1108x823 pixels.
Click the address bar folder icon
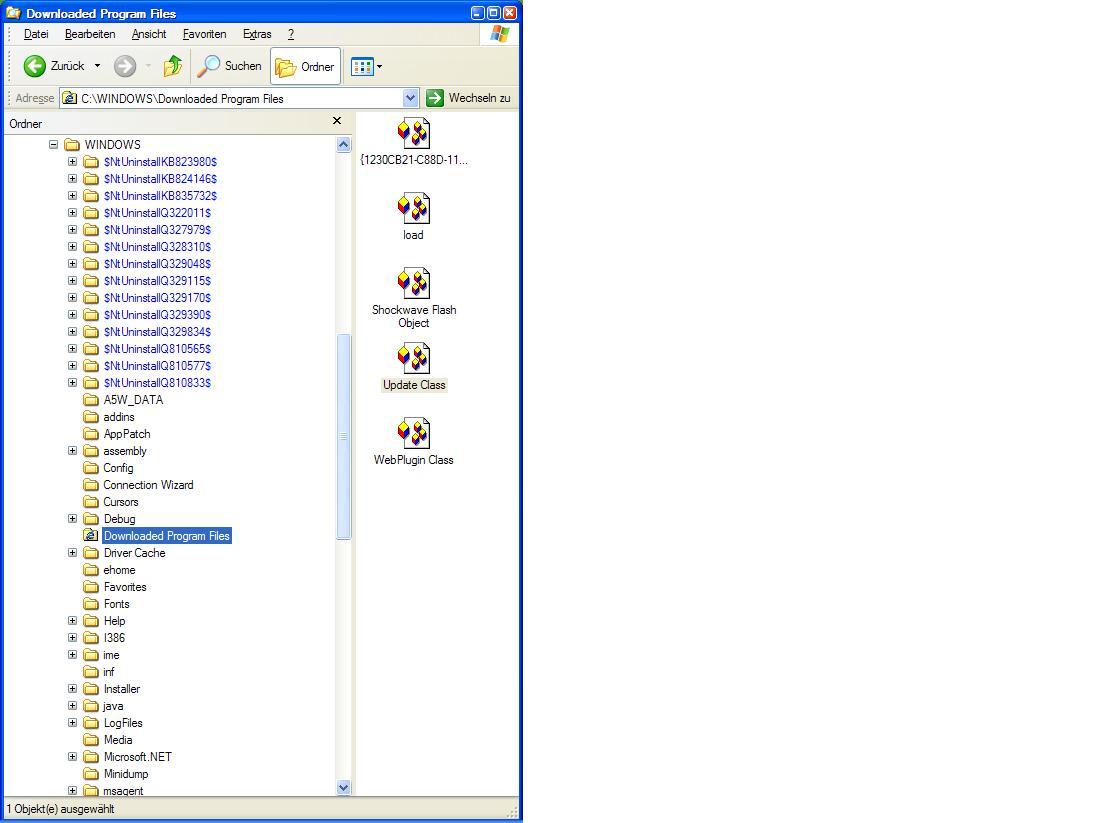pyautogui.click(x=69, y=98)
